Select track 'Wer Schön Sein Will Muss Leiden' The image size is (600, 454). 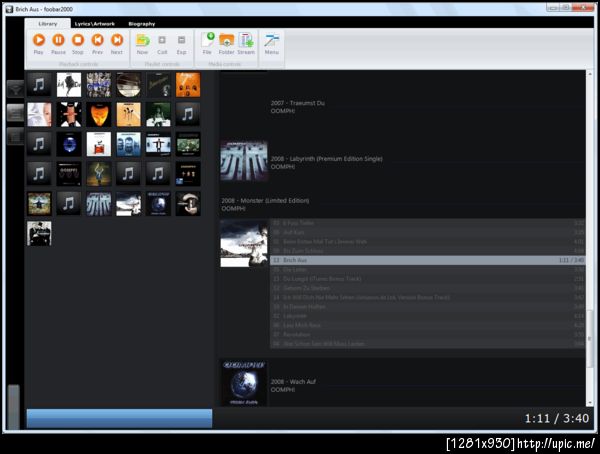(428, 344)
